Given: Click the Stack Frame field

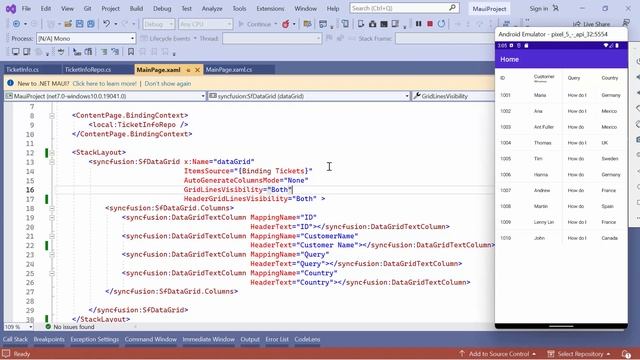Looking at the screenshot, I should click(445, 38).
